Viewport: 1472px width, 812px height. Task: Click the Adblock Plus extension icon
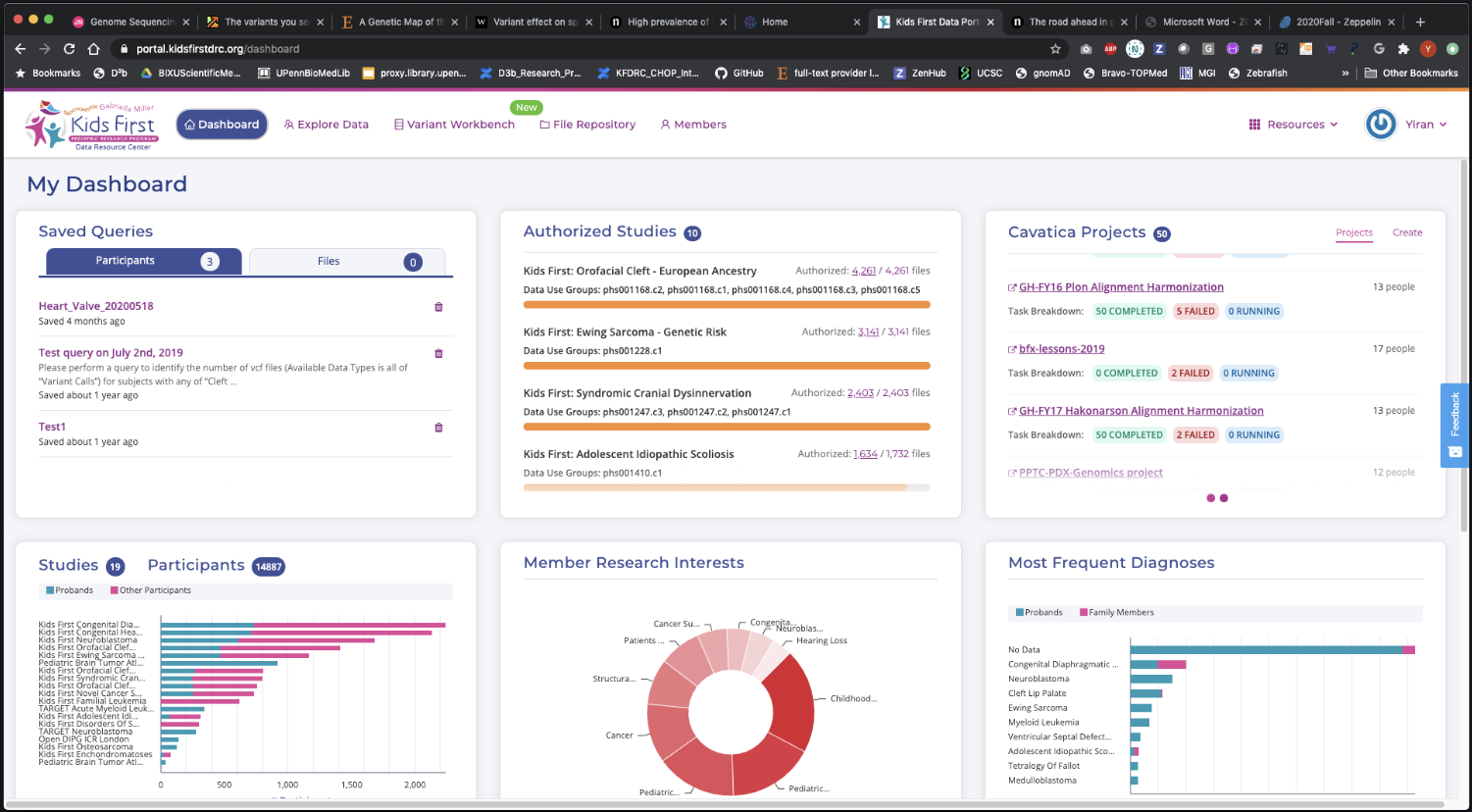point(1110,48)
